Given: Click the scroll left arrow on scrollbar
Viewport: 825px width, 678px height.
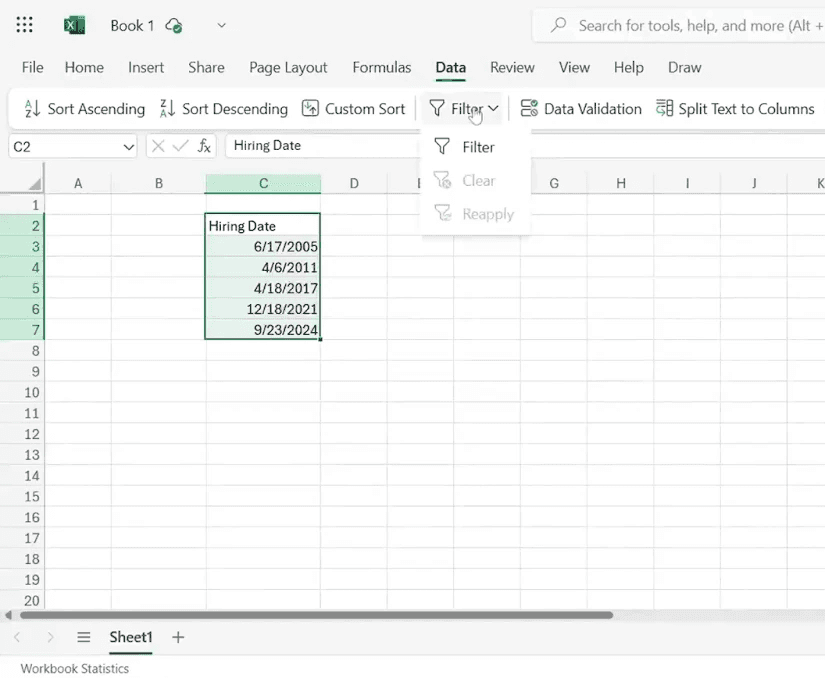Looking at the screenshot, I should (8, 615).
